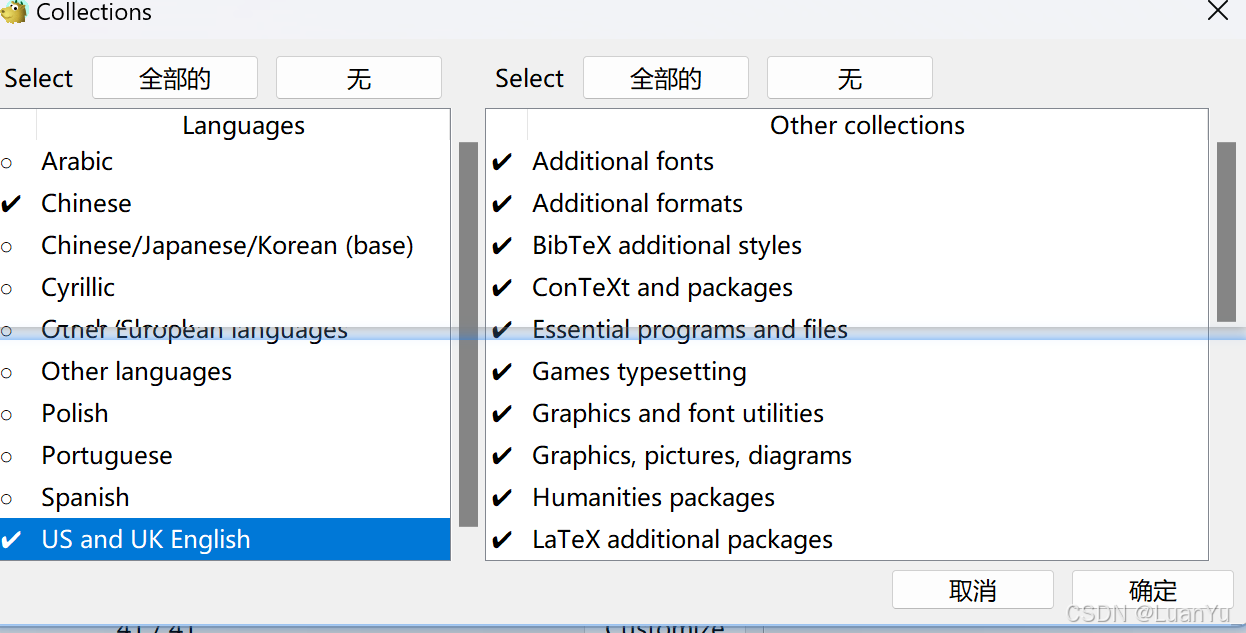Select all other collections via 全部的
The height and width of the screenshot is (633, 1246).
coord(665,78)
